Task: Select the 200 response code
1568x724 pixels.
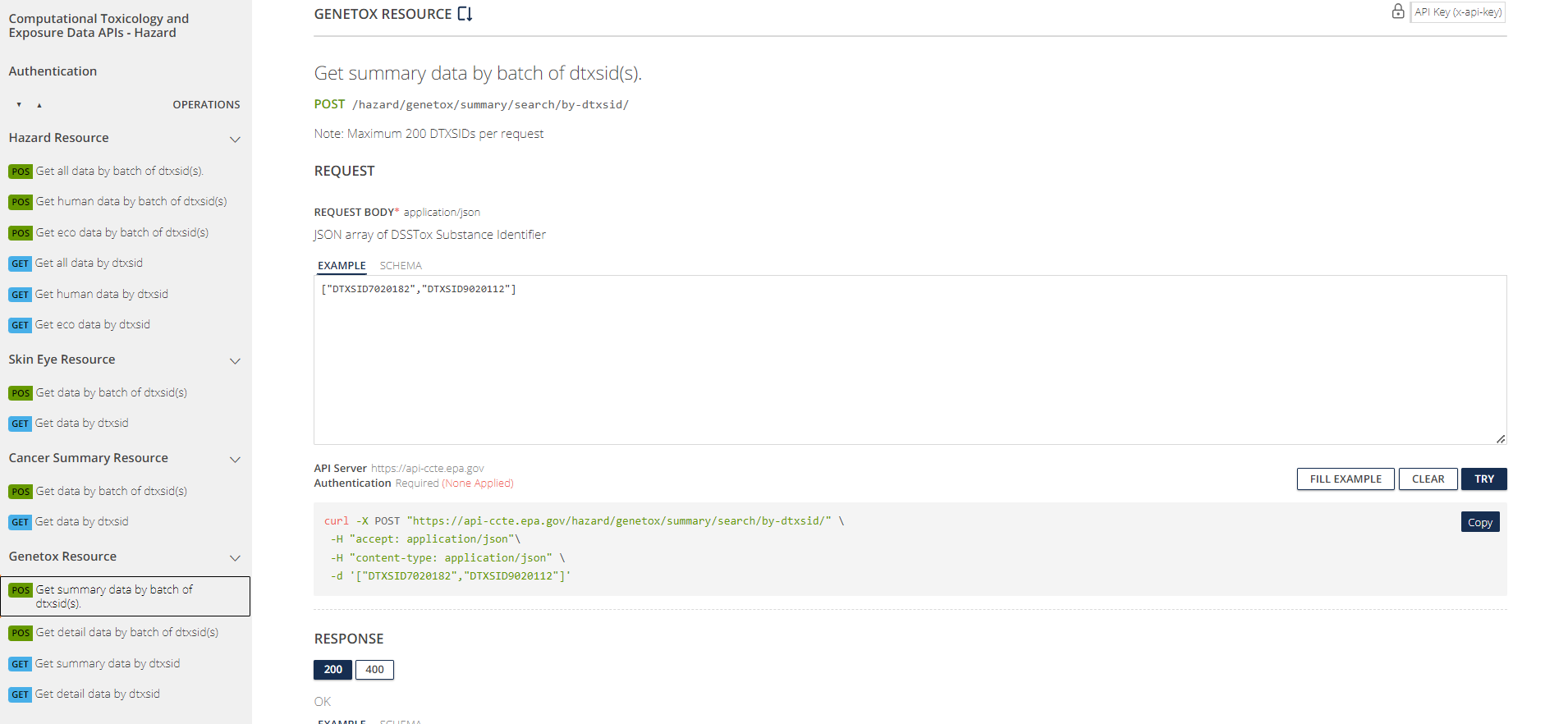Action: click(x=332, y=670)
